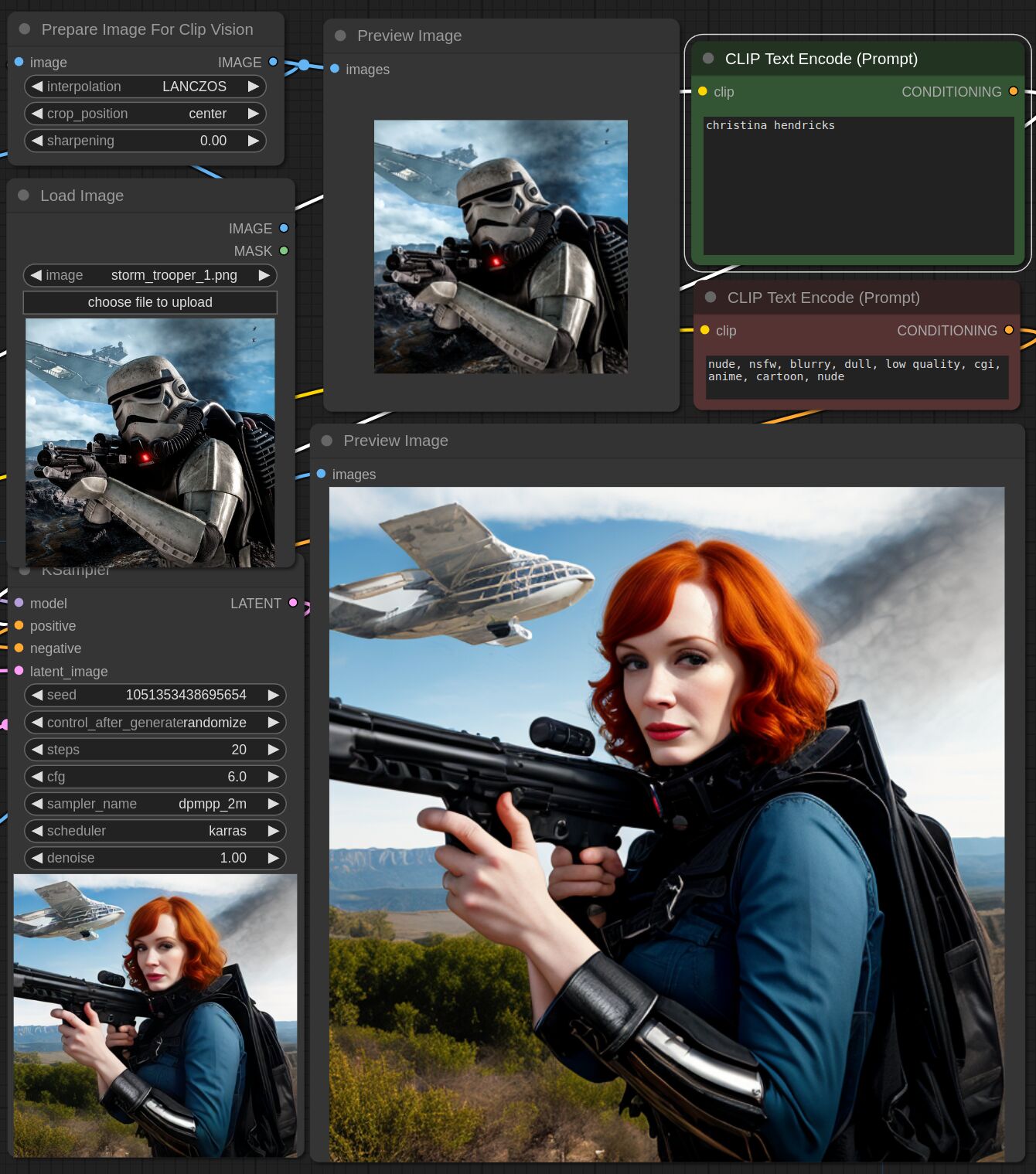Collapse the Load Image node dot
1036x1174 pixels.
tap(24, 196)
